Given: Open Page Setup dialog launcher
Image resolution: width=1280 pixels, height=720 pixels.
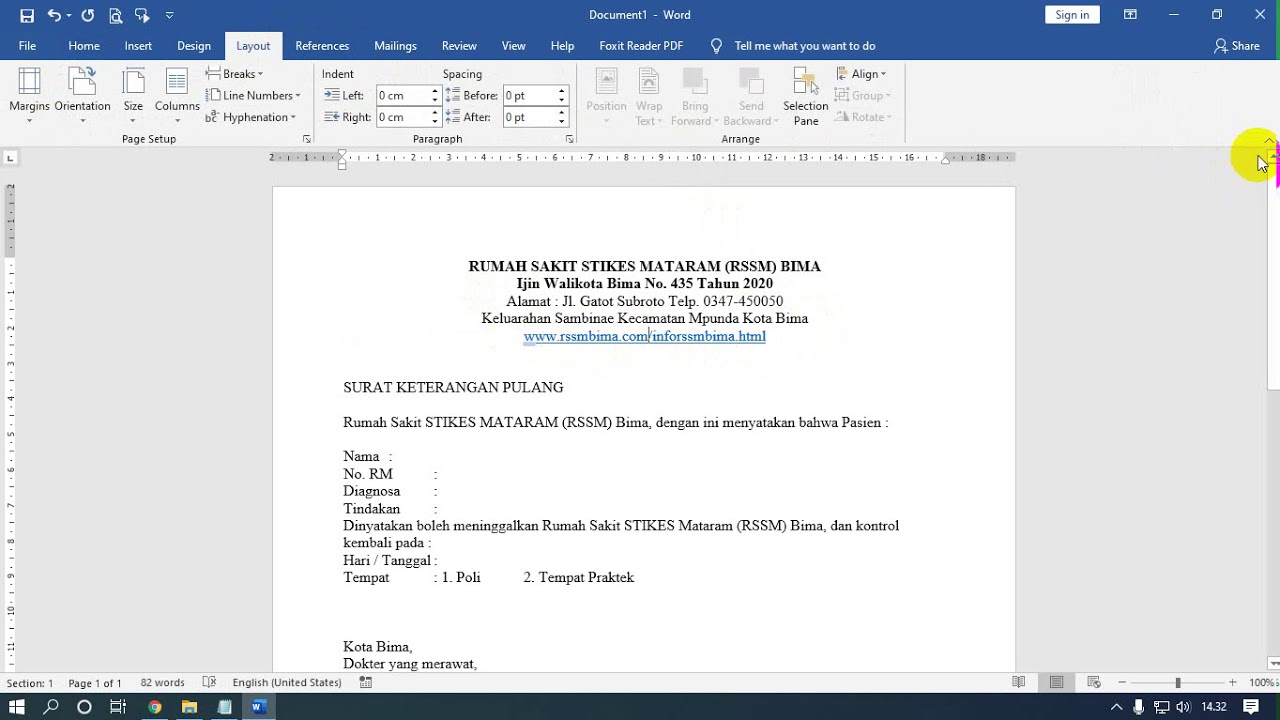Looking at the screenshot, I should 306,139.
